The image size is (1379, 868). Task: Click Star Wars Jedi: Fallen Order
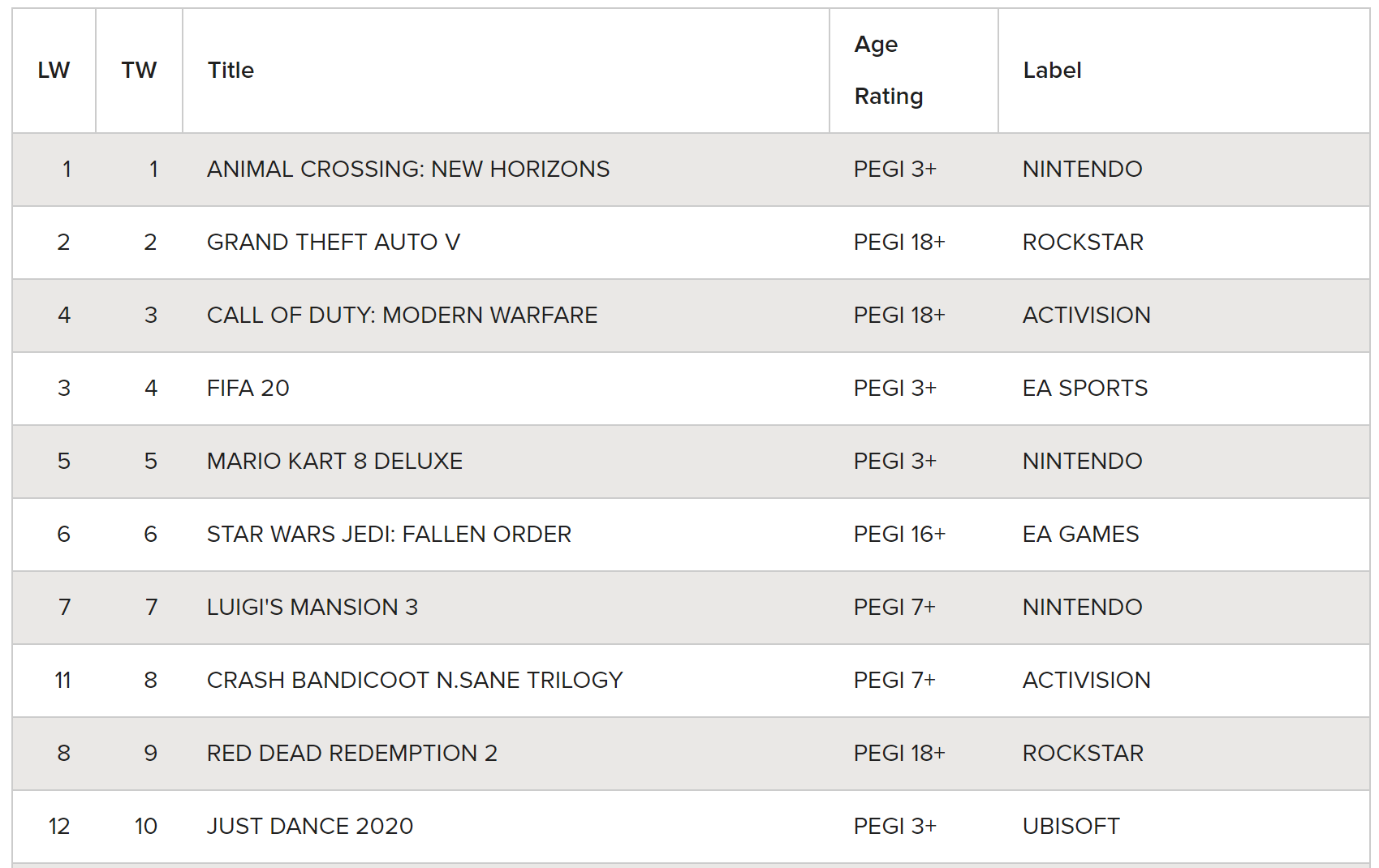(x=389, y=535)
